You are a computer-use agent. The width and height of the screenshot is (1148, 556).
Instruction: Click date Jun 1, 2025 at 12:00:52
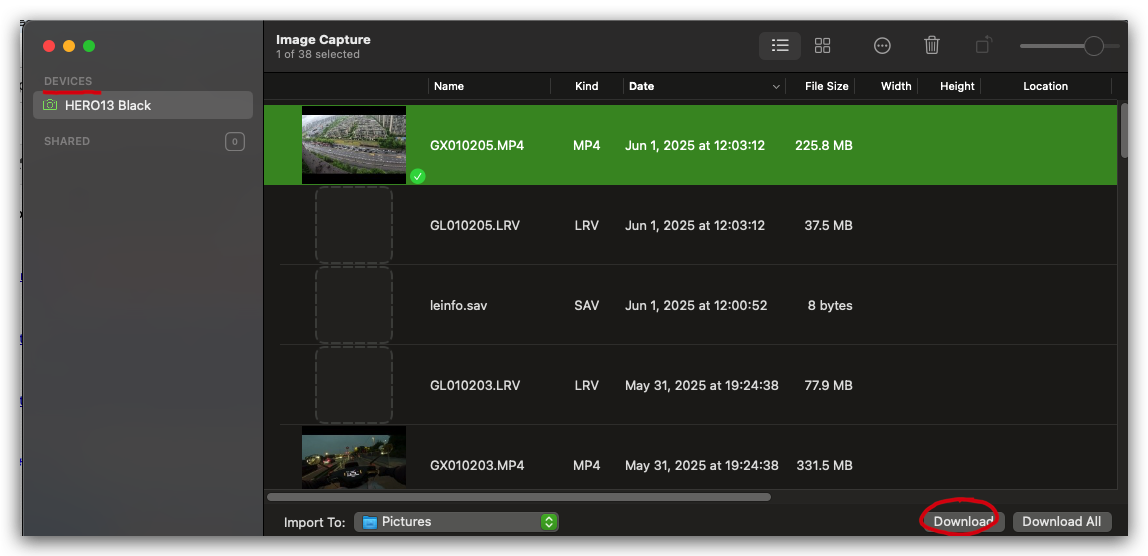coord(696,305)
